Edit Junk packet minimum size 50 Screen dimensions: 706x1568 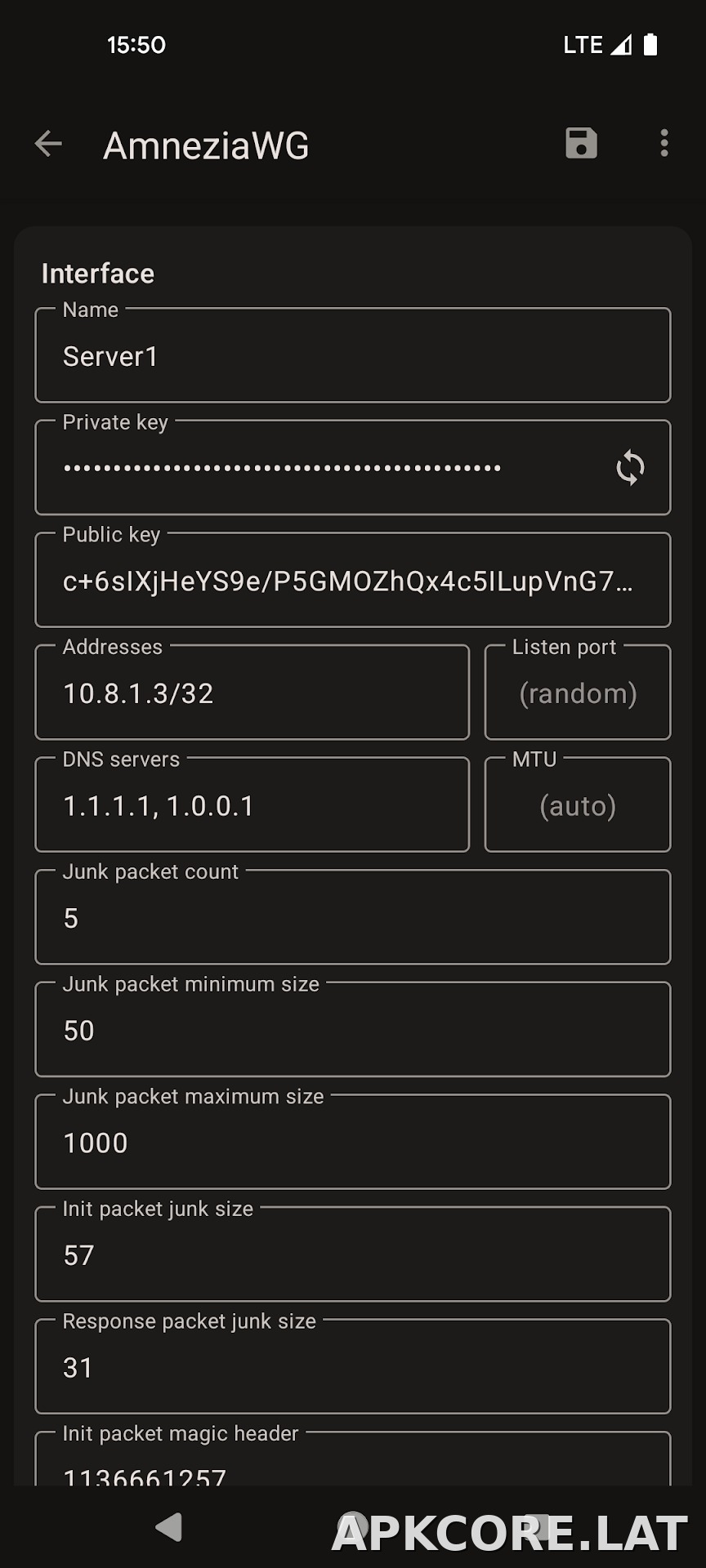click(x=353, y=1030)
